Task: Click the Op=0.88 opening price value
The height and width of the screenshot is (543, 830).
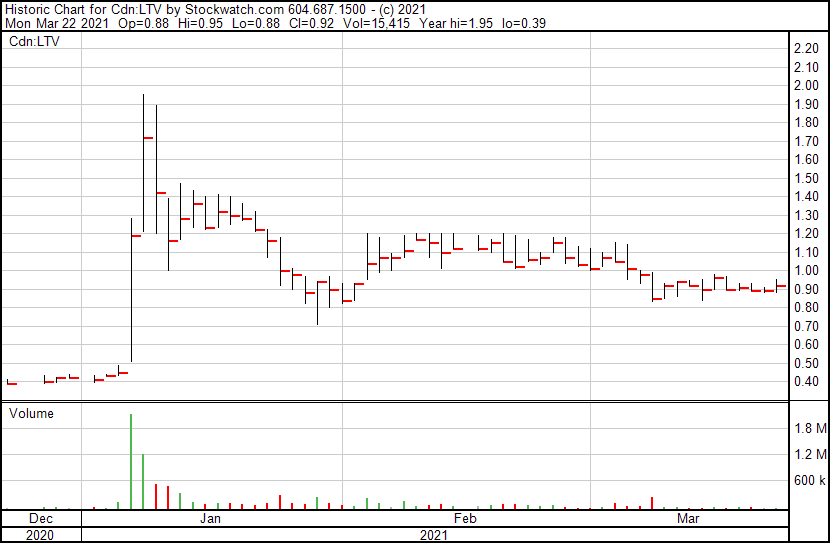Action: (x=143, y=23)
